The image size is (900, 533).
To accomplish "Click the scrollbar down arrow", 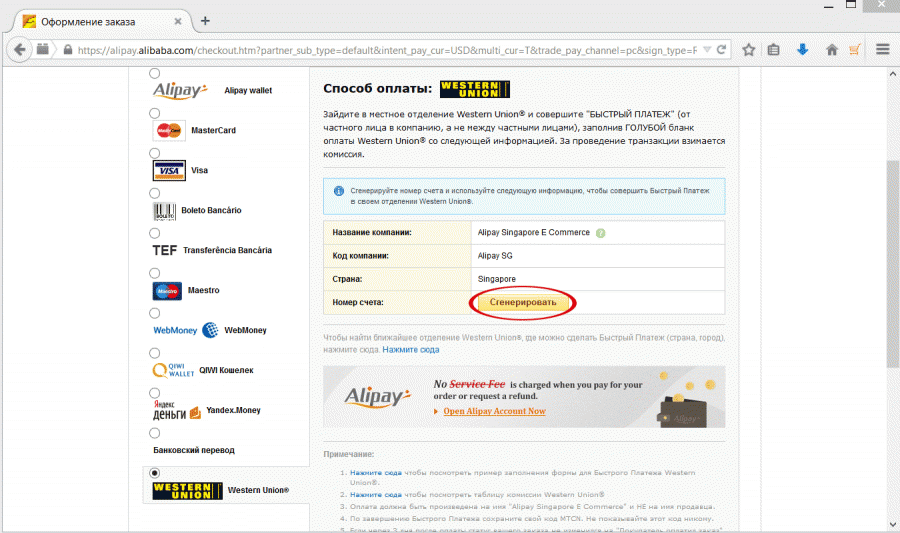I will [892, 524].
